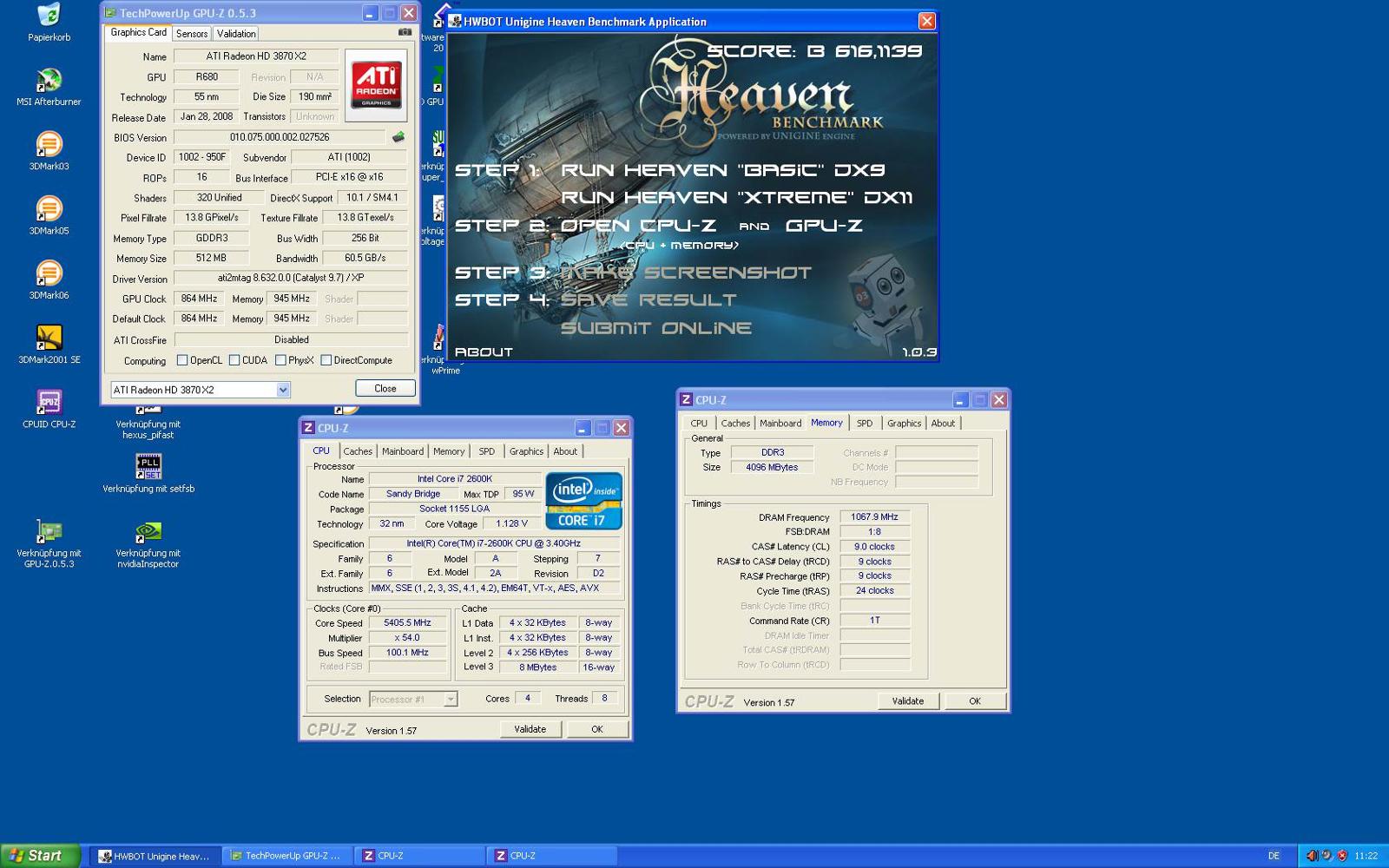Open Verknüpfung mit setfsb shortcut
The height and width of the screenshot is (868, 1389).
click(148, 473)
